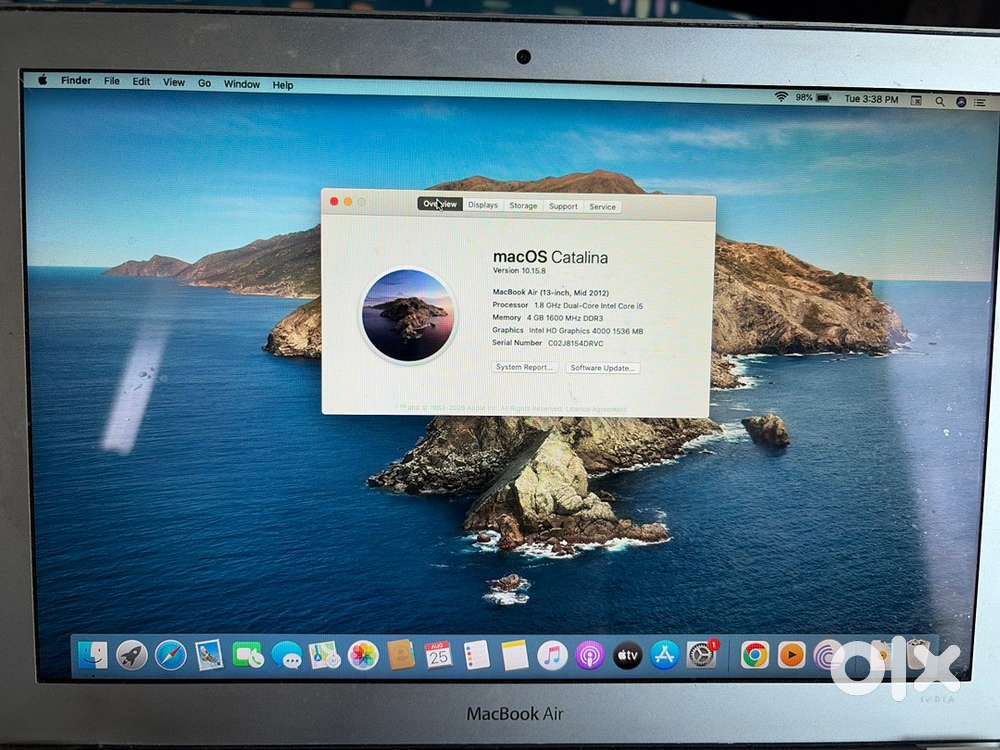This screenshot has height=750, width=1000.
Task: Open Finder from the Dock
Action: coord(92,654)
